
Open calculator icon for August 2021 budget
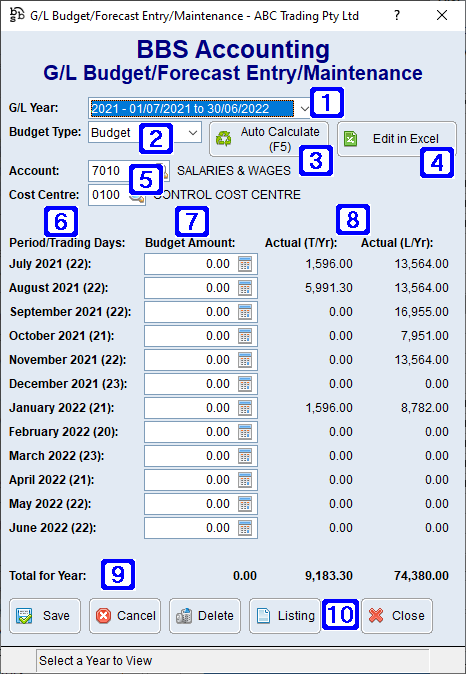coord(245,288)
